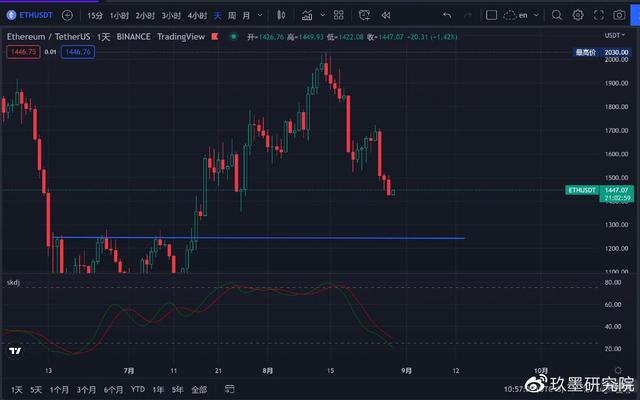Click the 2000.00 price axis label
The height and width of the screenshot is (400, 640).
point(616,60)
